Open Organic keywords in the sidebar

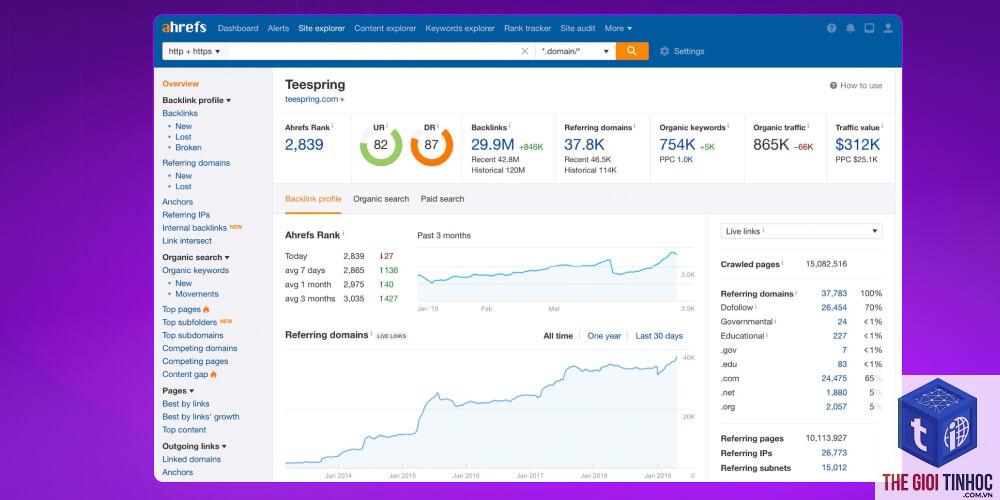click(x=195, y=270)
